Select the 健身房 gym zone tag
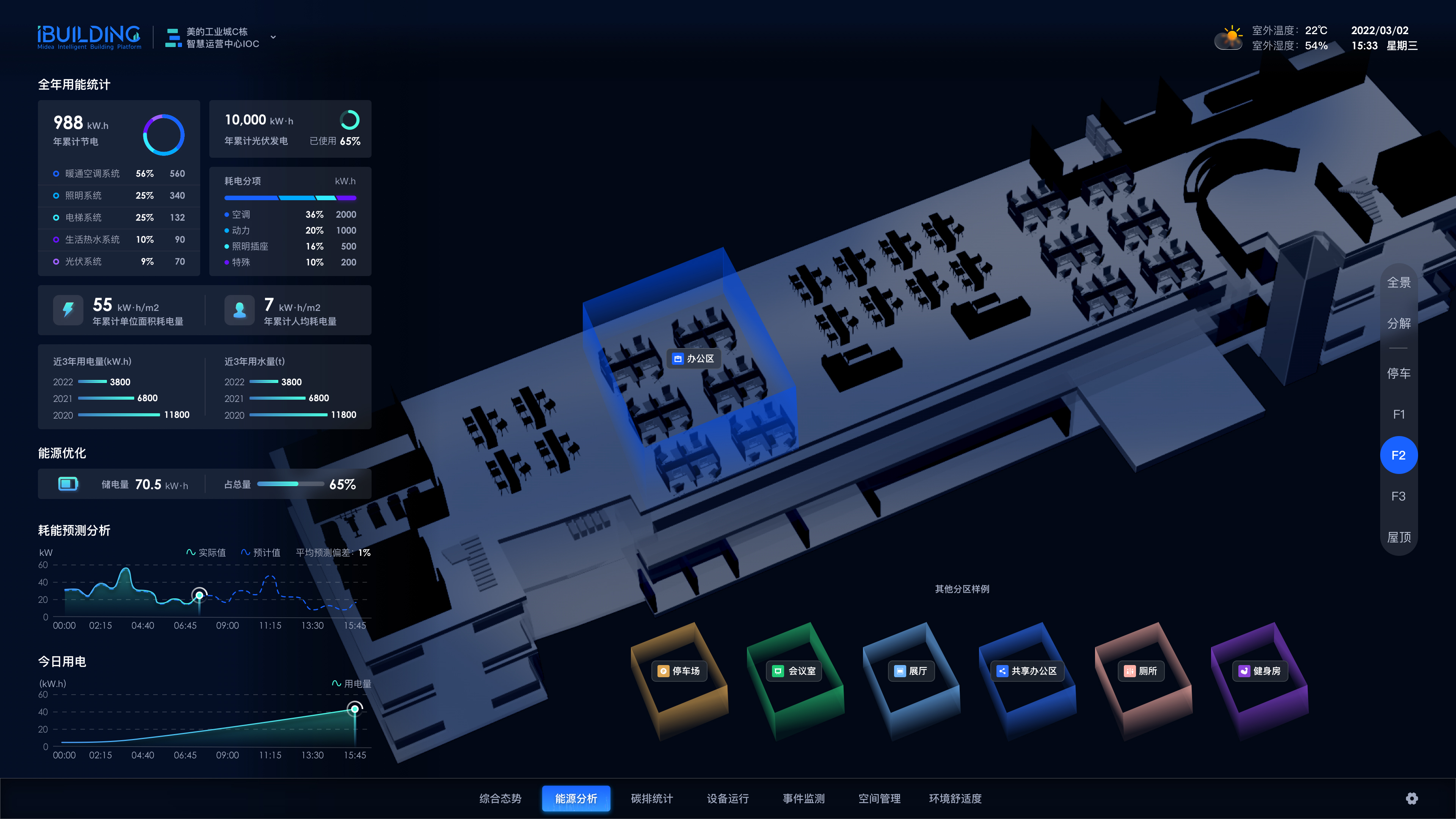The height and width of the screenshot is (819, 1456). click(1260, 671)
